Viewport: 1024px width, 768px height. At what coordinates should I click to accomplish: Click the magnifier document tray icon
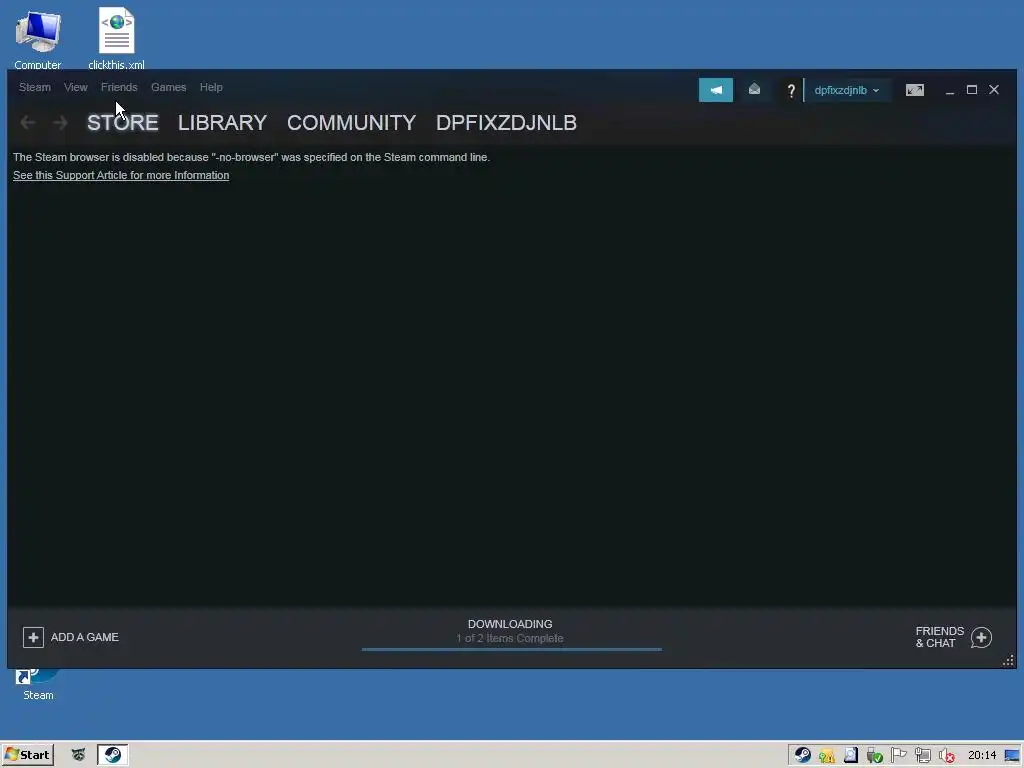851,756
